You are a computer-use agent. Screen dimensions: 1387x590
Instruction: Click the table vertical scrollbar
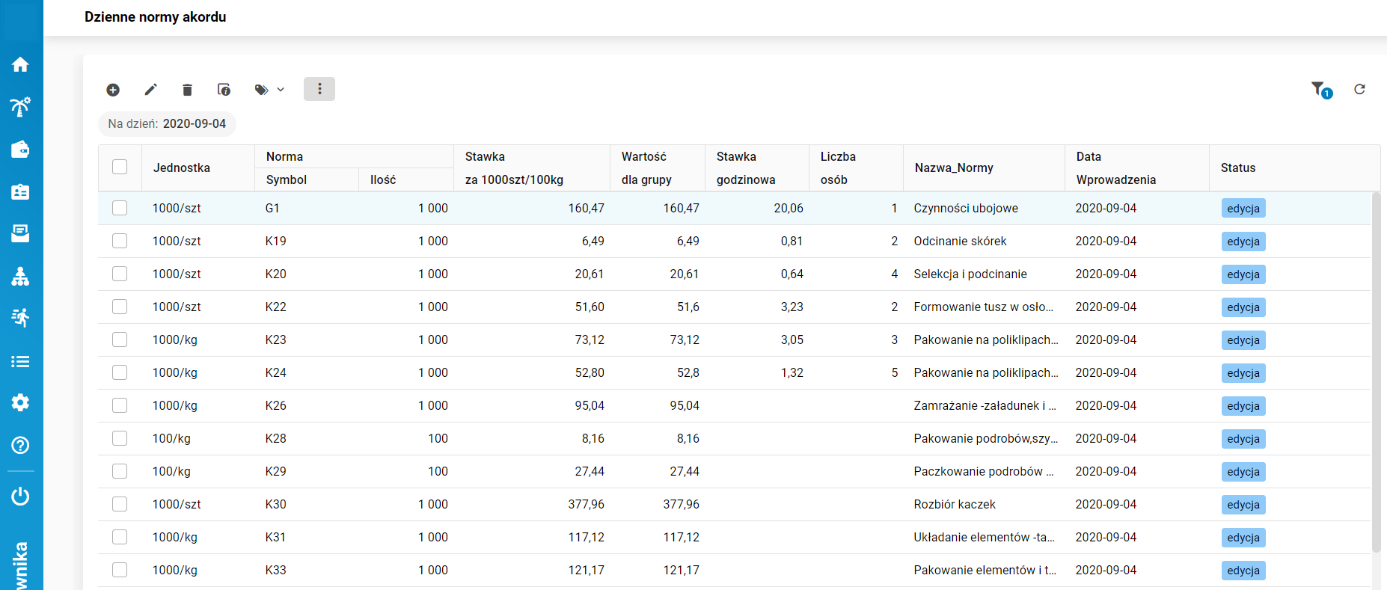pos(1376,370)
